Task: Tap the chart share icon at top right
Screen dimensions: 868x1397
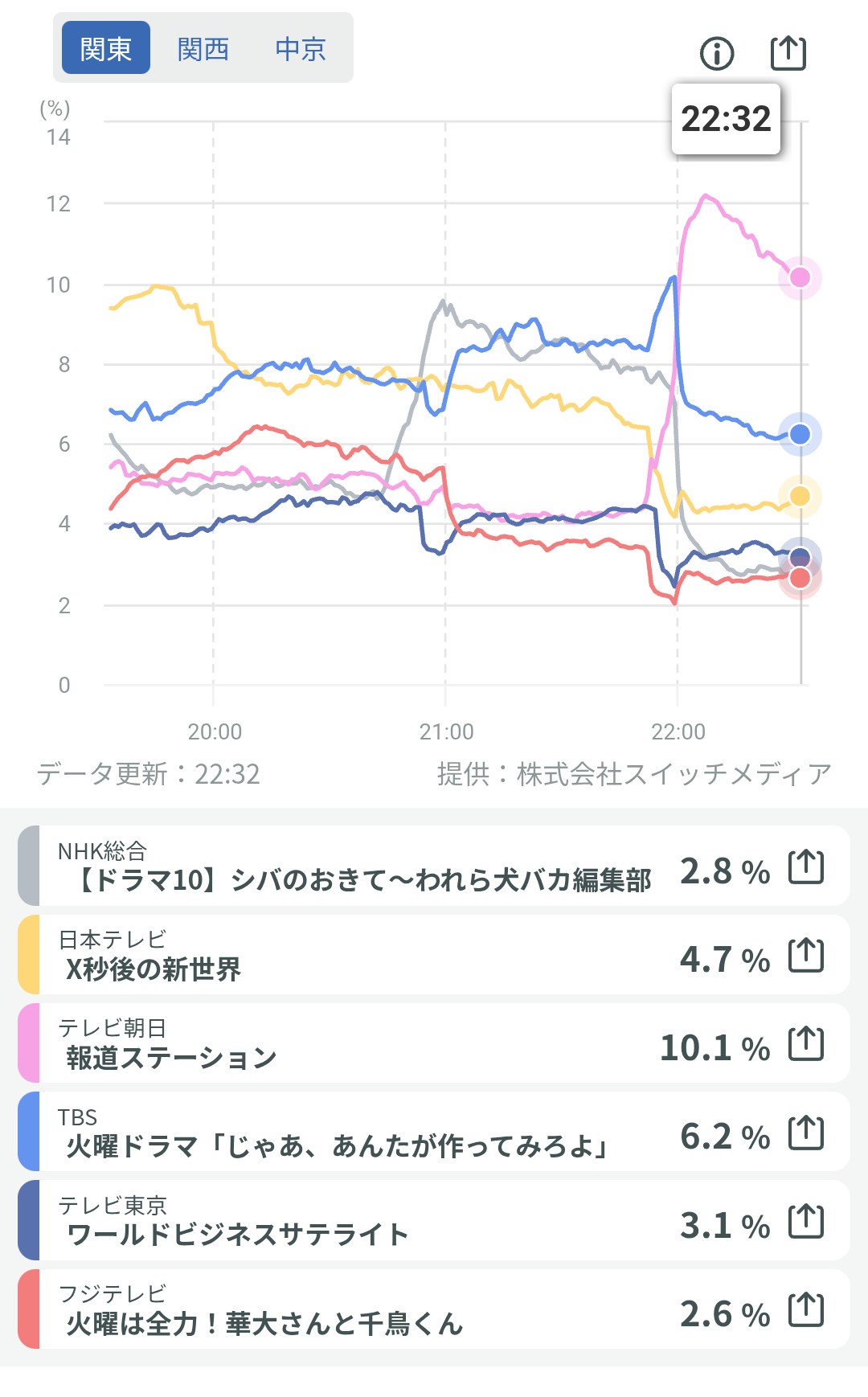Action: 788,54
